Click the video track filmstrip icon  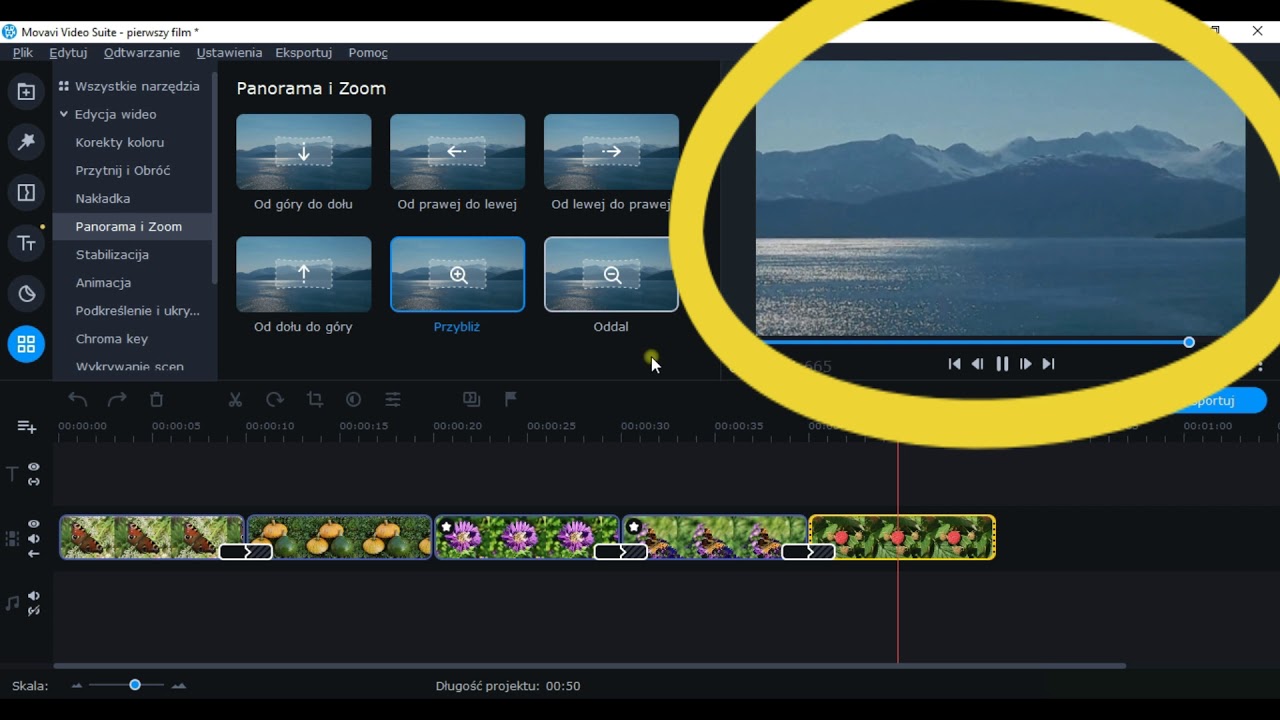[x=12, y=538]
